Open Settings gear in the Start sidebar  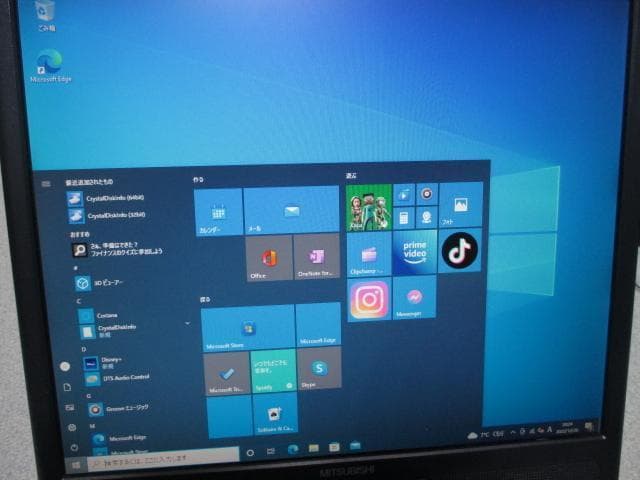pos(72,428)
